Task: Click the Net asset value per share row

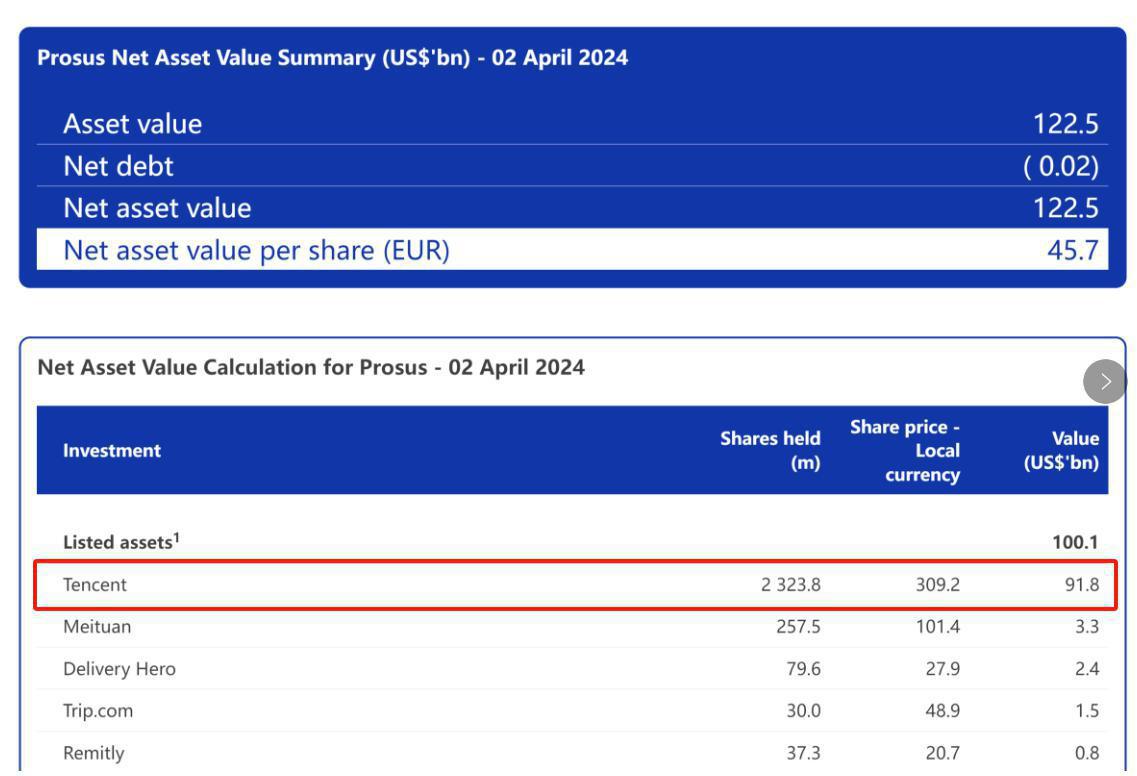Action: [x=572, y=249]
